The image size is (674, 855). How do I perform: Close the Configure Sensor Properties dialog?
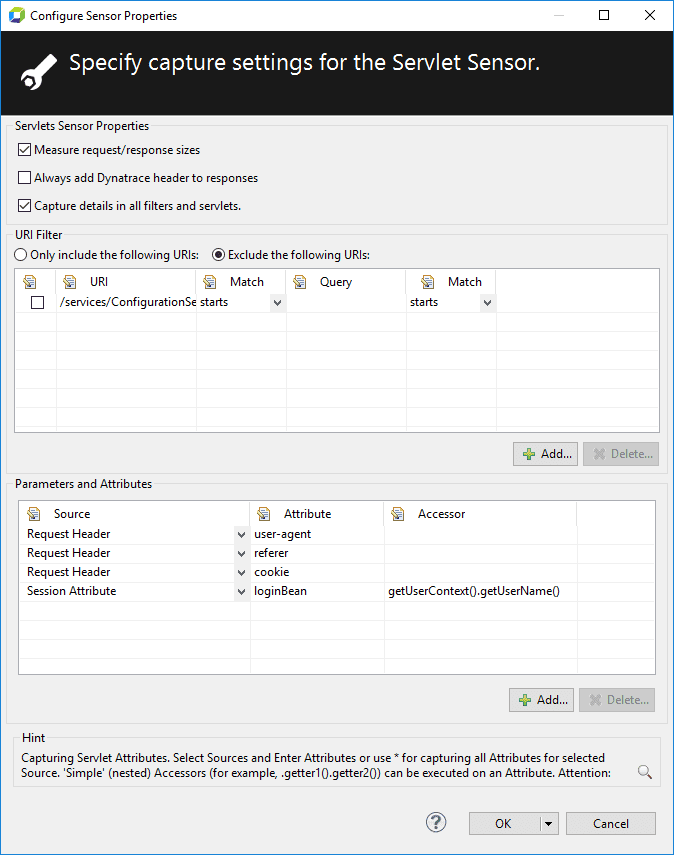(650, 15)
